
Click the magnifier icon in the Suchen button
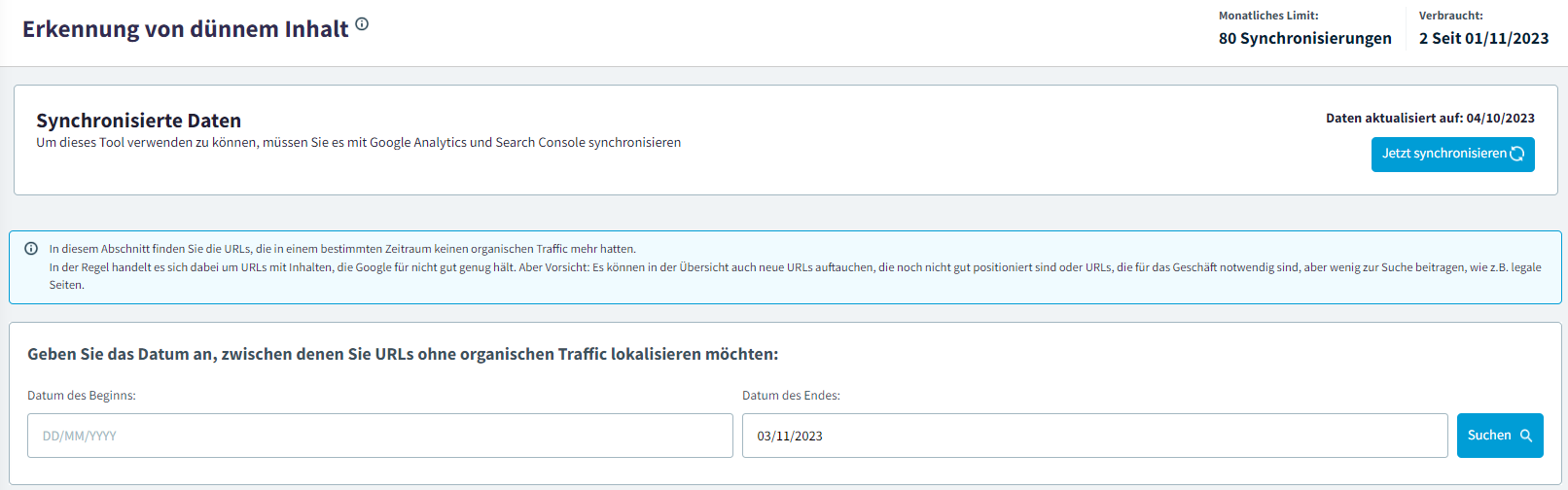pyautogui.click(x=1526, y=436)
